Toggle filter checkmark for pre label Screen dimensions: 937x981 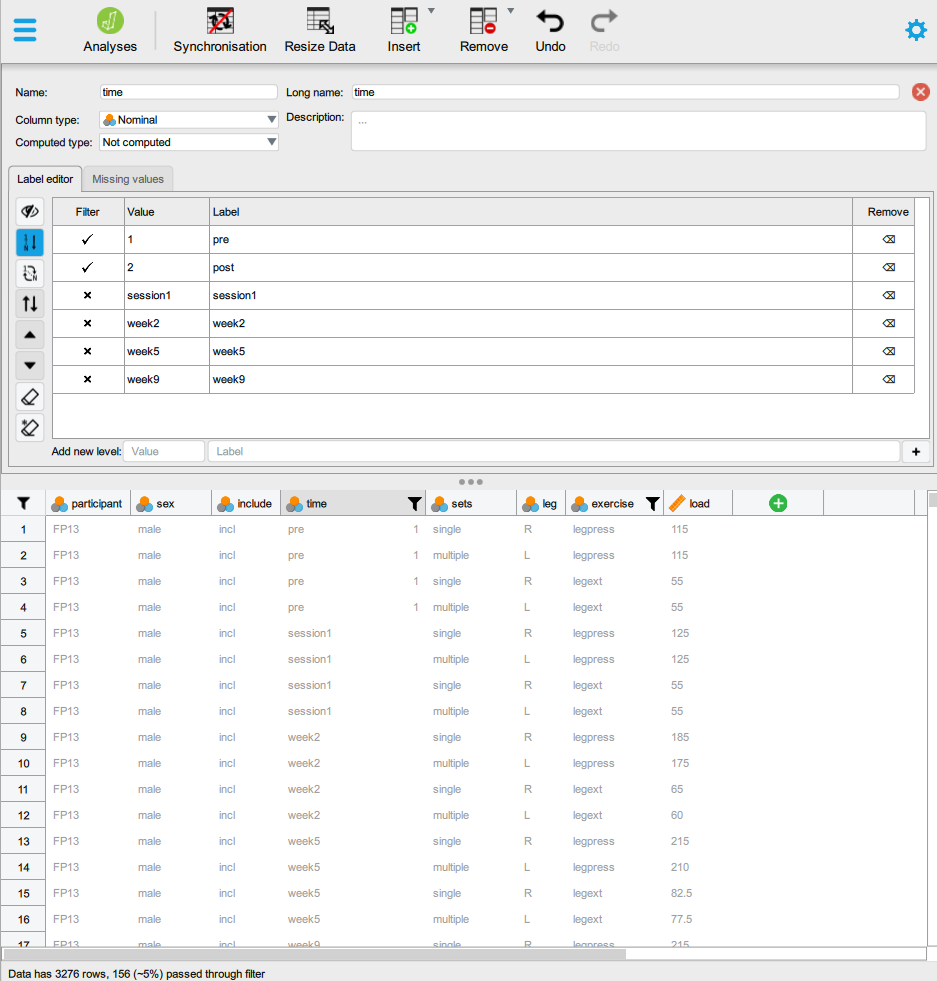point(87,240)
